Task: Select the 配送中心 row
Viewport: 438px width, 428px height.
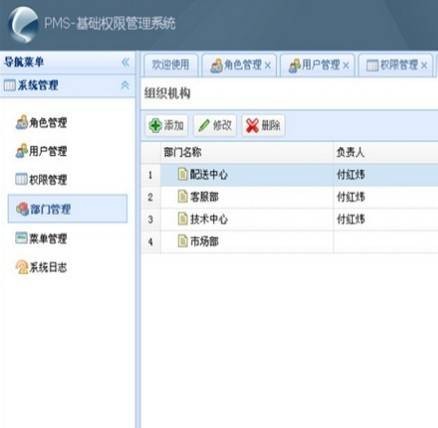Action: pos(290,175)
